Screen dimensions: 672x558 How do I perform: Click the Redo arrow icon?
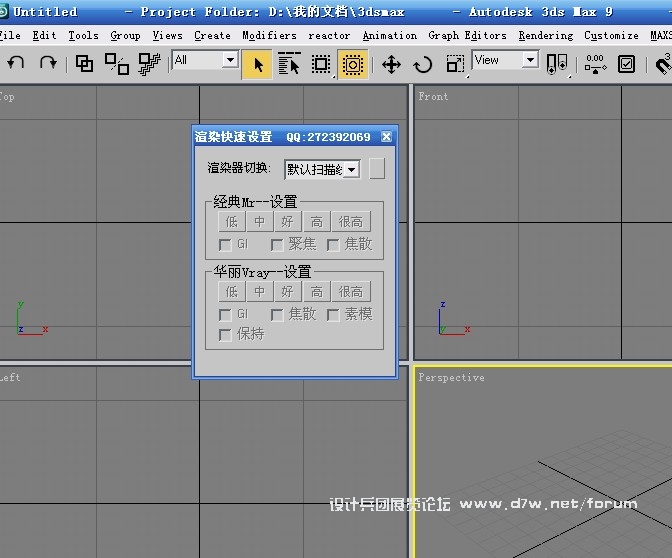coord(48,64)
